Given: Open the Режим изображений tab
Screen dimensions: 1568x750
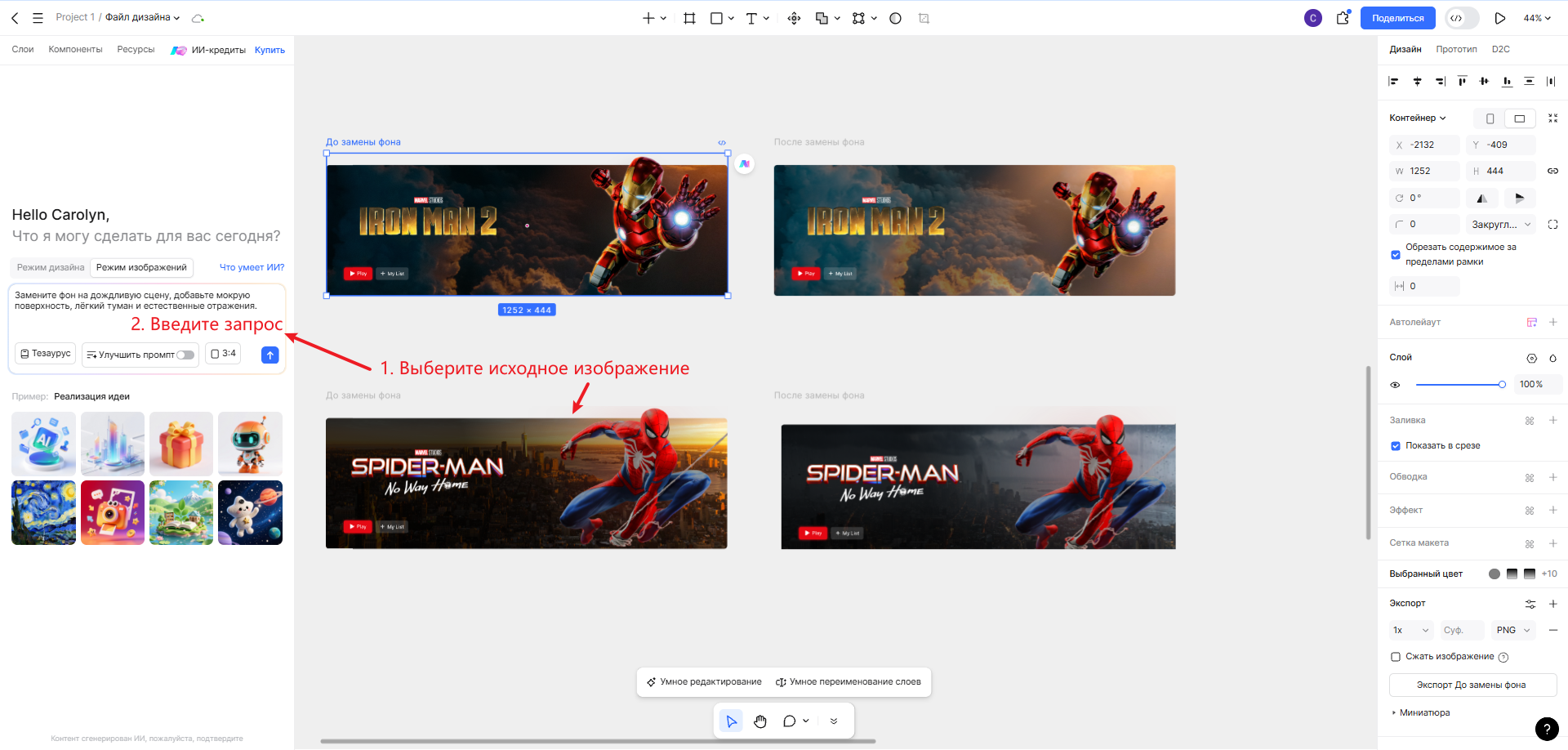Looking at the screenshot, I should [x=141, y=267].
